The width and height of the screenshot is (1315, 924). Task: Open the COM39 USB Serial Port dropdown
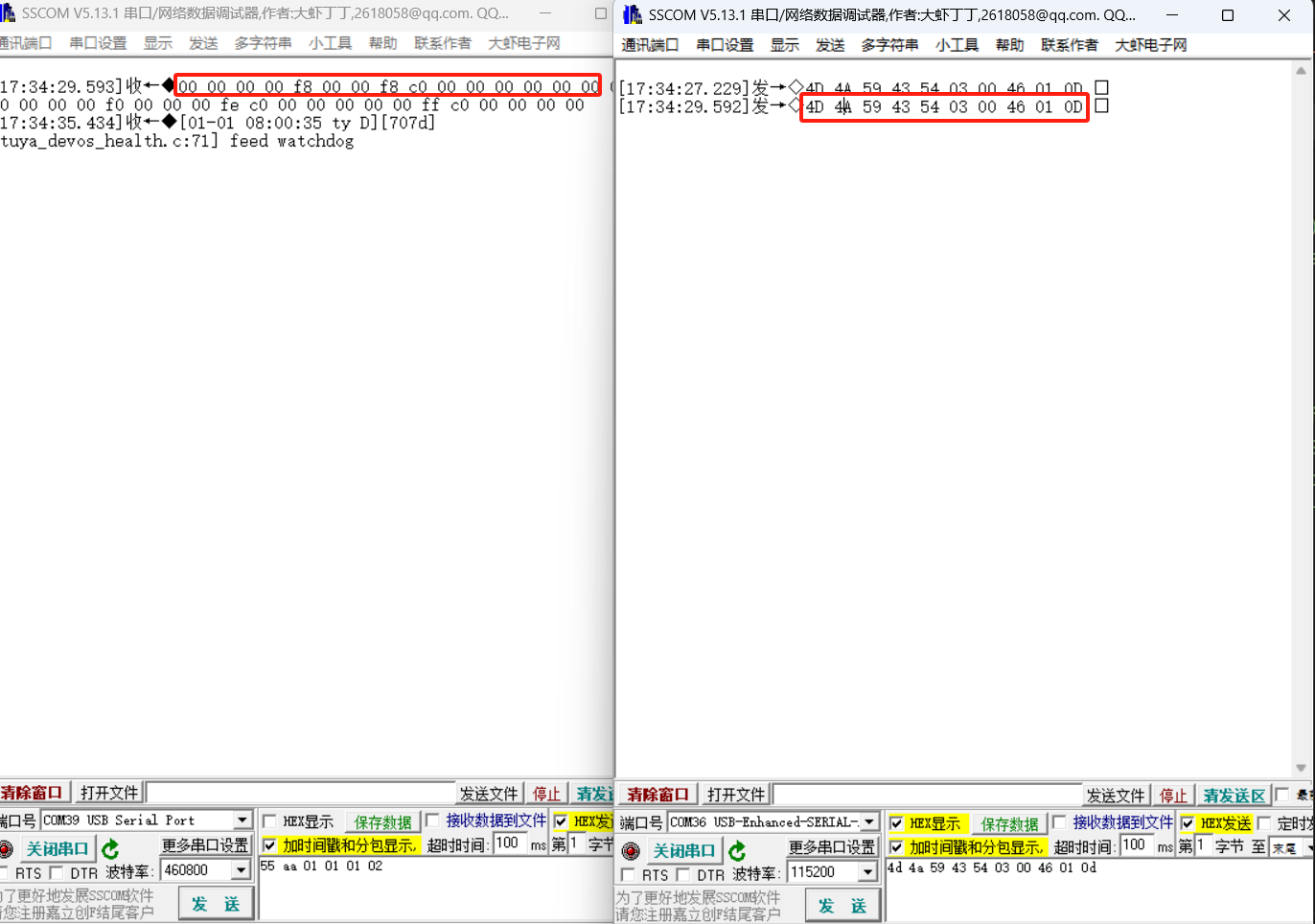242,820
